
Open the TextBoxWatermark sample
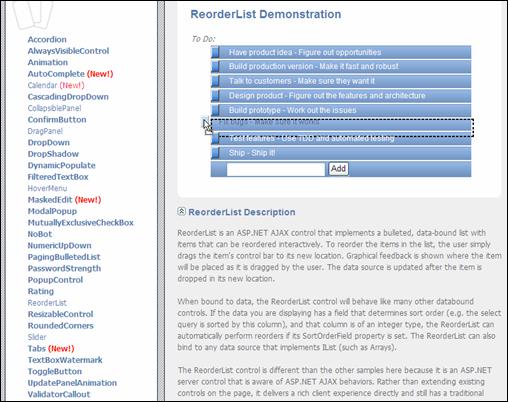click(65, 360)
